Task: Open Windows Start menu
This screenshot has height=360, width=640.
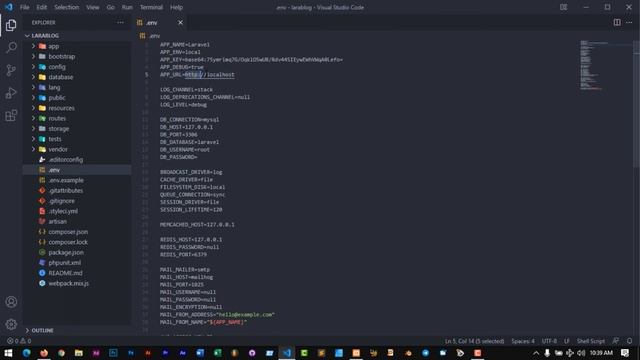Action: [8, 353]
